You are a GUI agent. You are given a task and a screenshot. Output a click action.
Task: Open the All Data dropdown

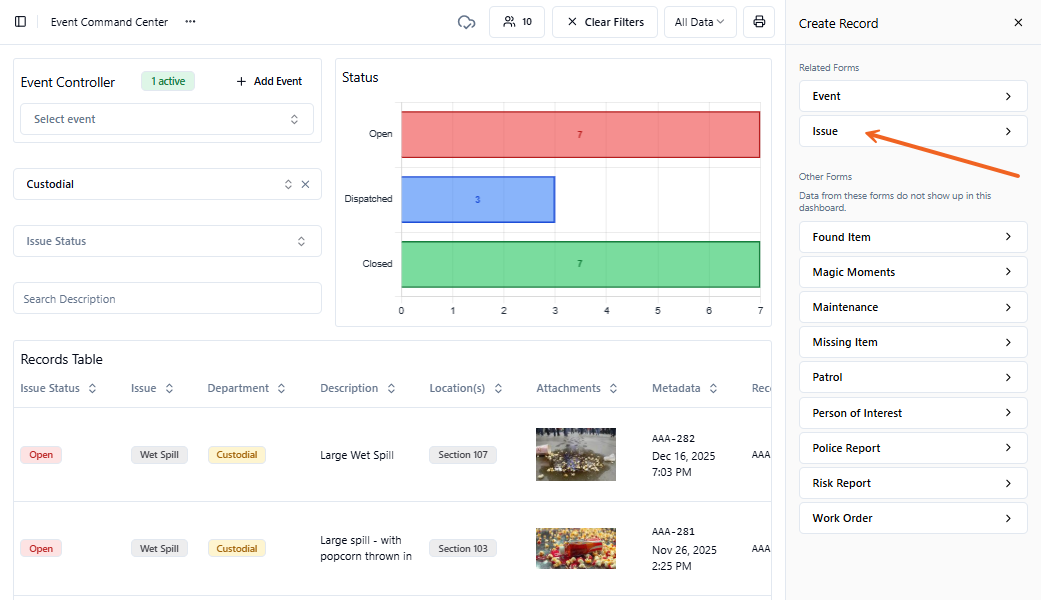point(699,22)
